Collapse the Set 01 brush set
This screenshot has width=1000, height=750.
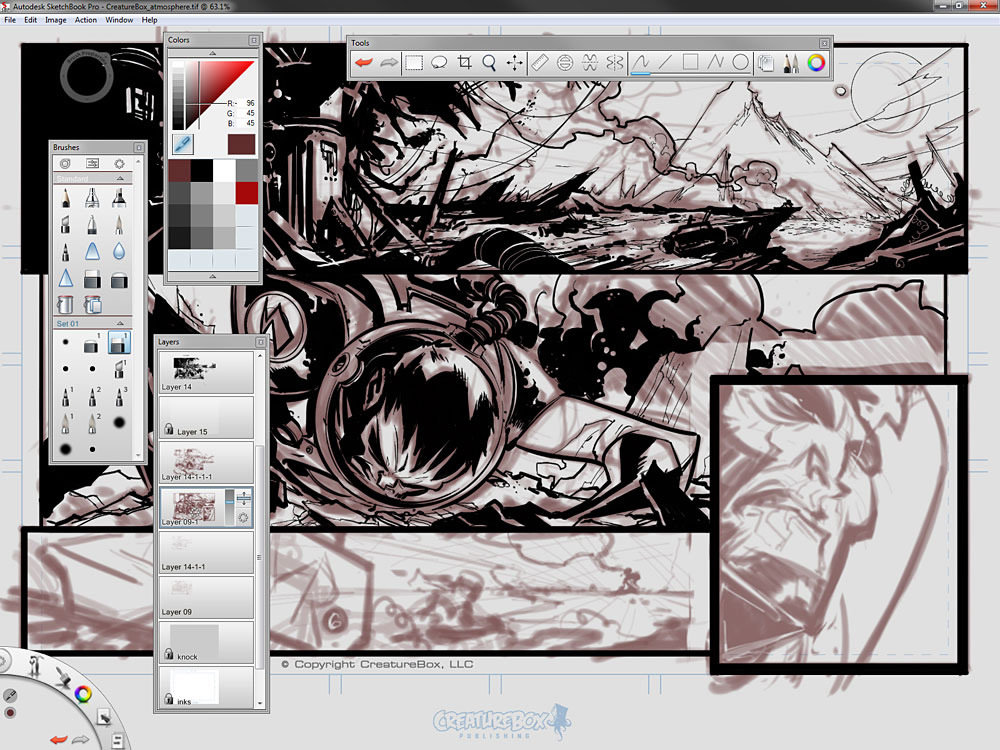120,323
